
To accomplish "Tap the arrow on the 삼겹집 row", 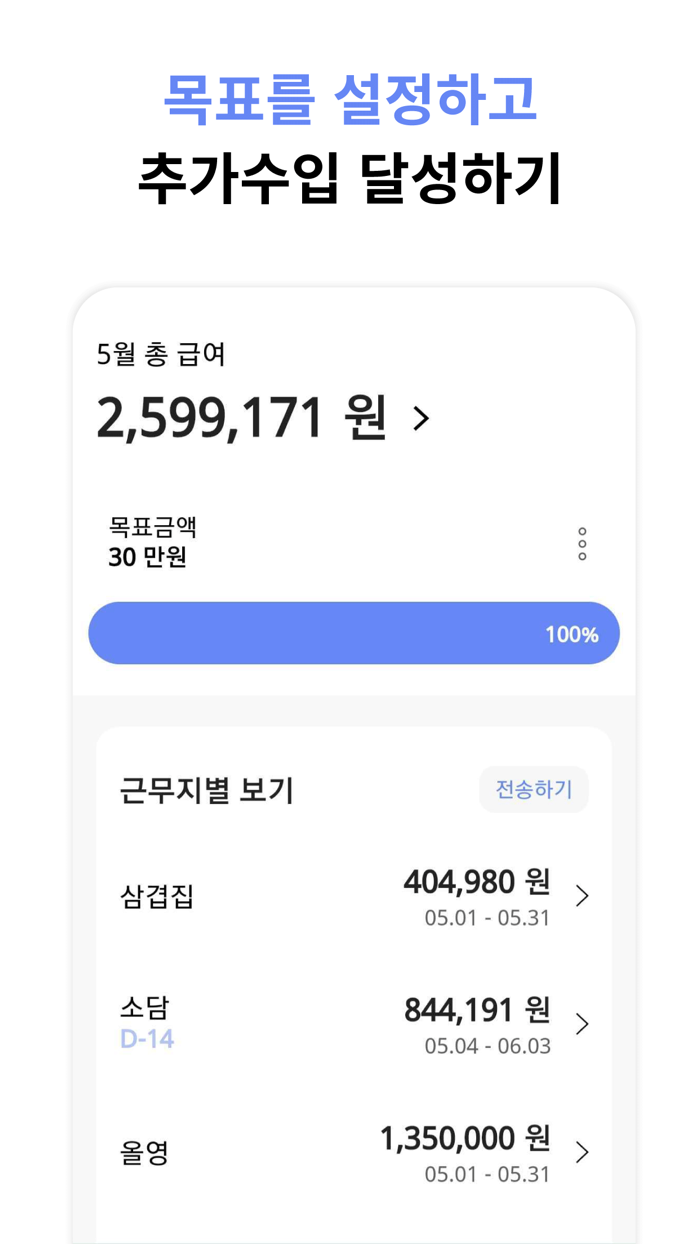I will coord(585,896).
